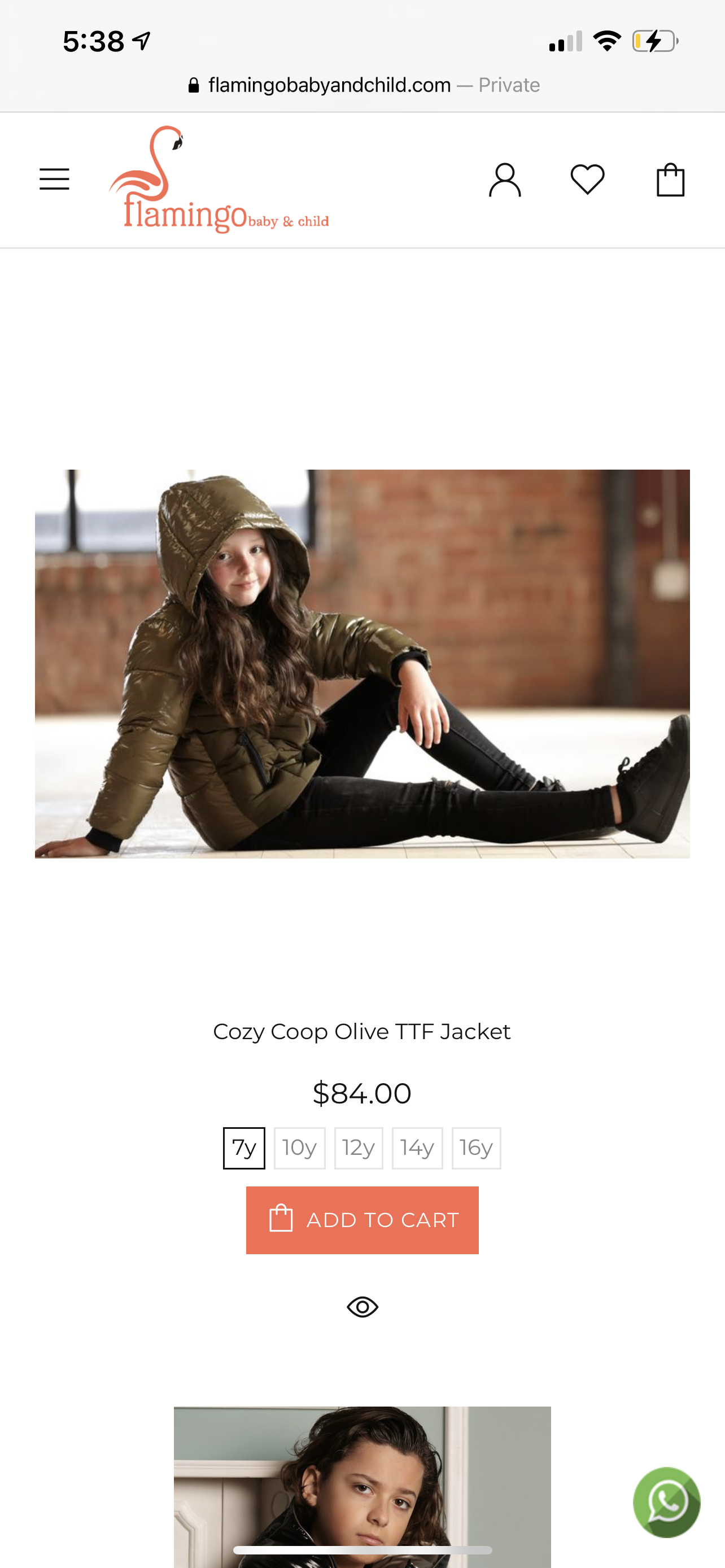Tap the flamingobabyandchild.com address bar
This screenshot has width=725, height=1568.
[364, 85]
